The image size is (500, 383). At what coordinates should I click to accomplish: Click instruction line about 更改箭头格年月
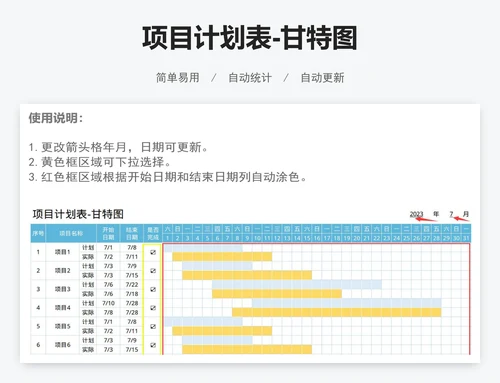(118, 147)
